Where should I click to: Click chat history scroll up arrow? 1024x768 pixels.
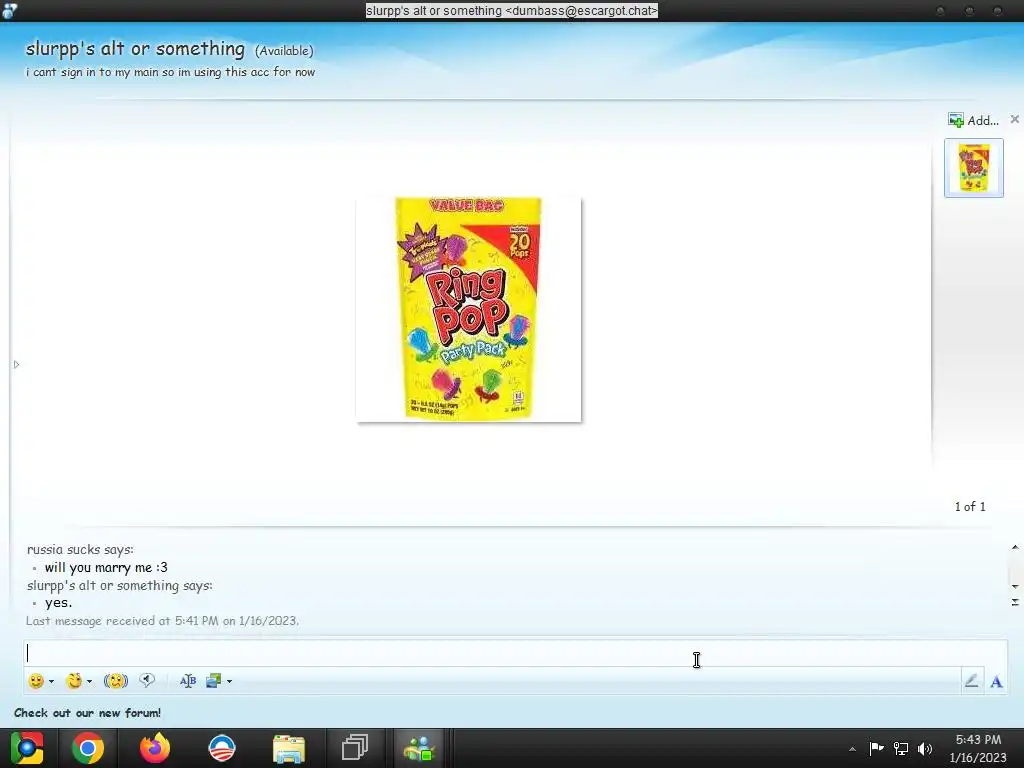1015,547
